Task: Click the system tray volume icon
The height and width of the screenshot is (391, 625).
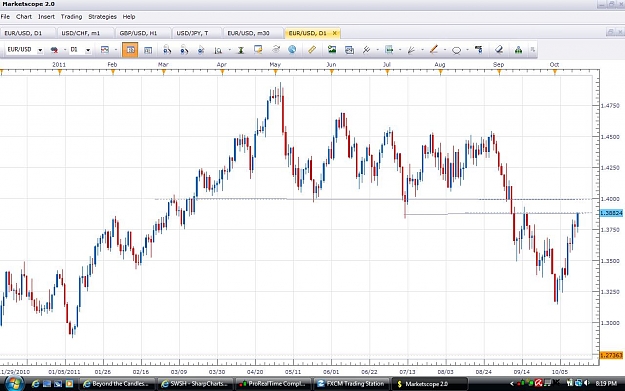Action: [586, 383]
